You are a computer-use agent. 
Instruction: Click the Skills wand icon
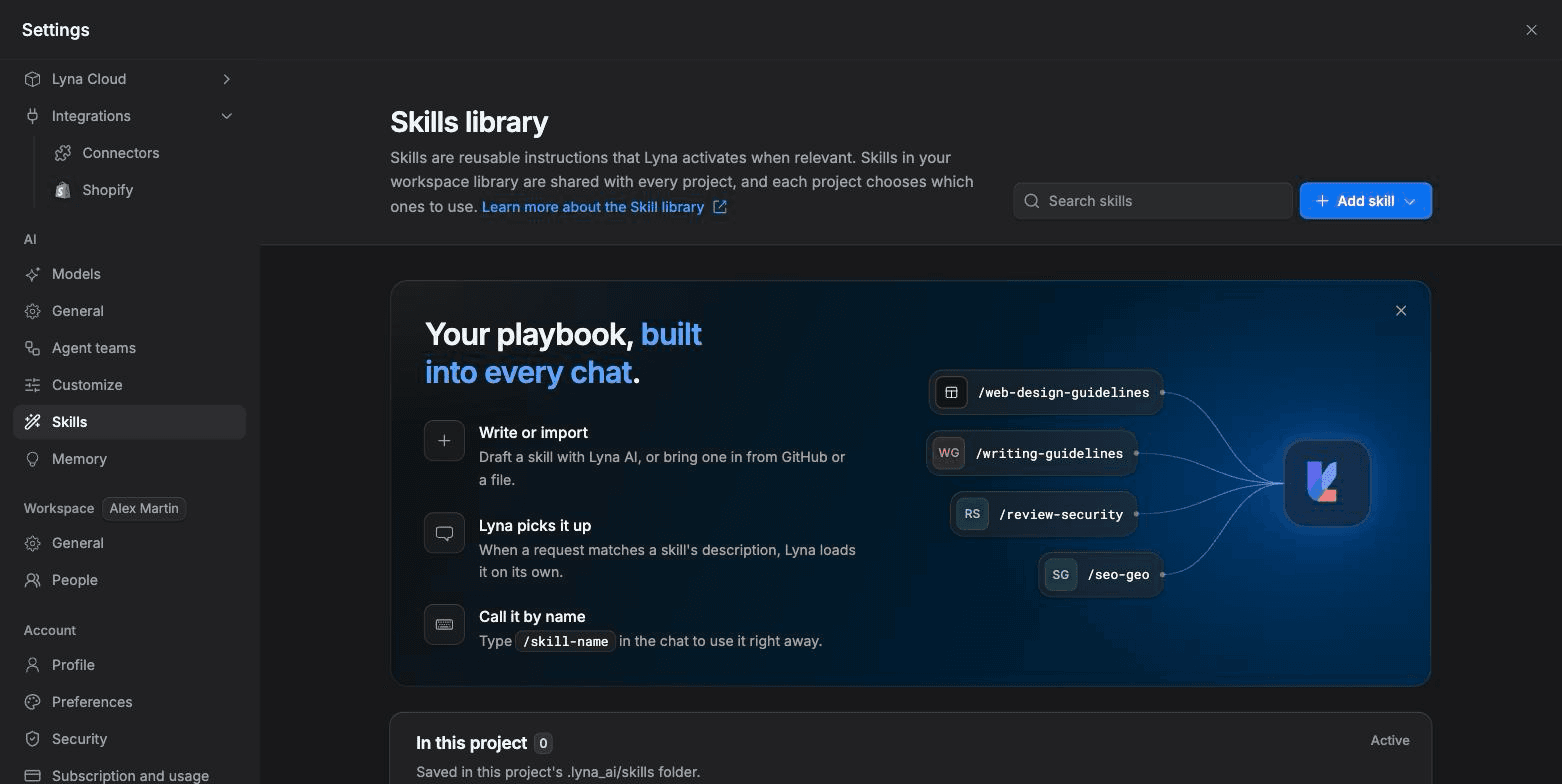[33, 422]
